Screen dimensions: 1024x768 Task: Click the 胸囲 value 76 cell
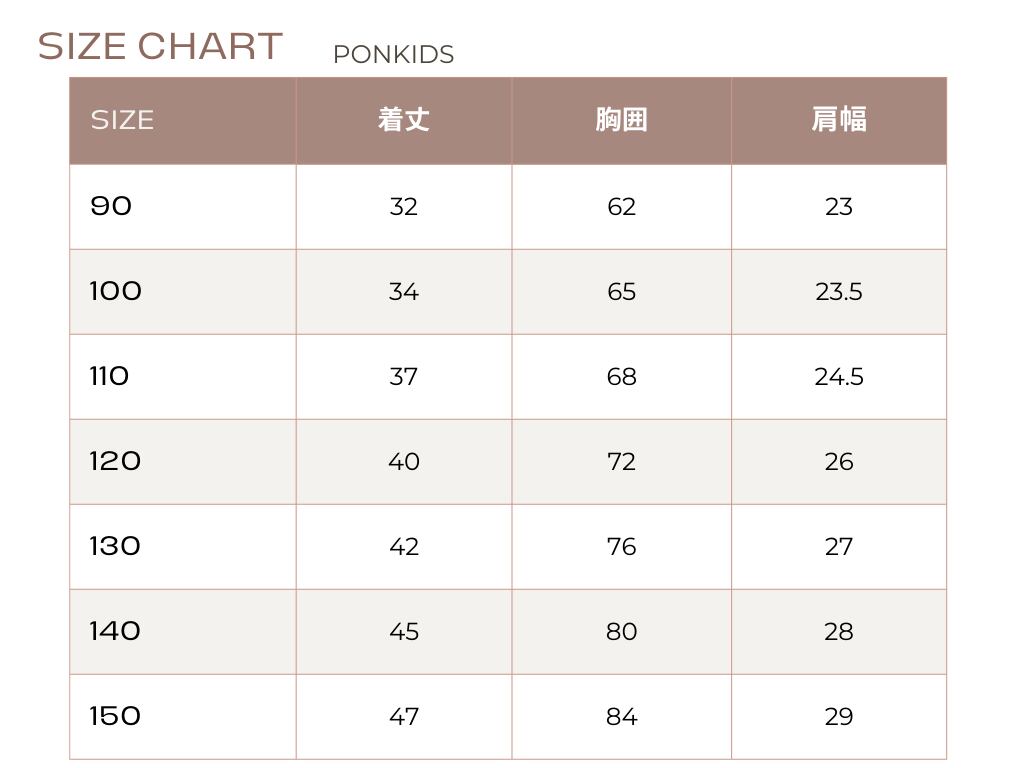coord(621,547)
